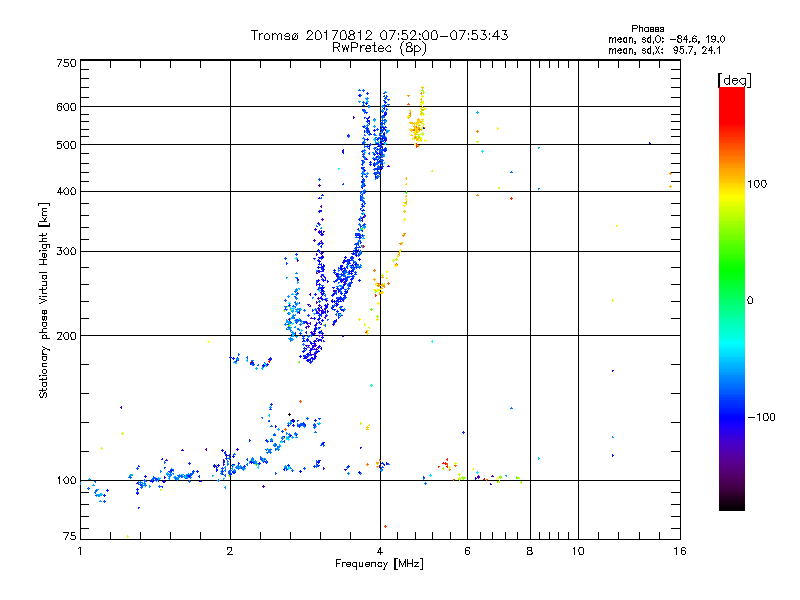Click the y-axis tick label "500"

[x=67, y=145]
